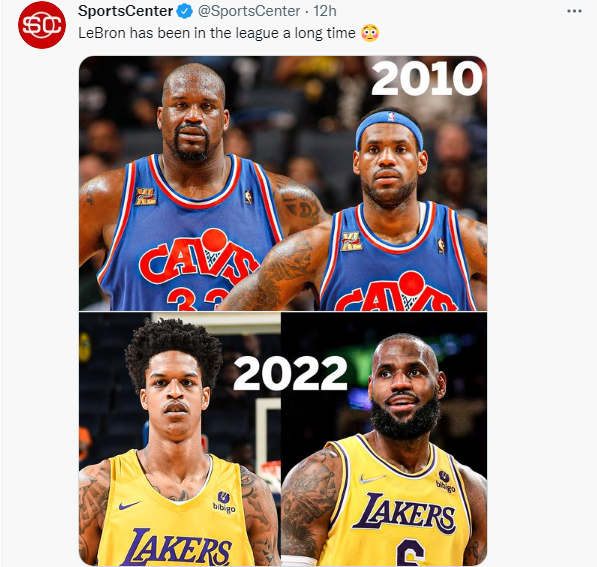Click the blue verified badge next to SportsCenter
The image size is (597, 567).
[x=185, y=11]
